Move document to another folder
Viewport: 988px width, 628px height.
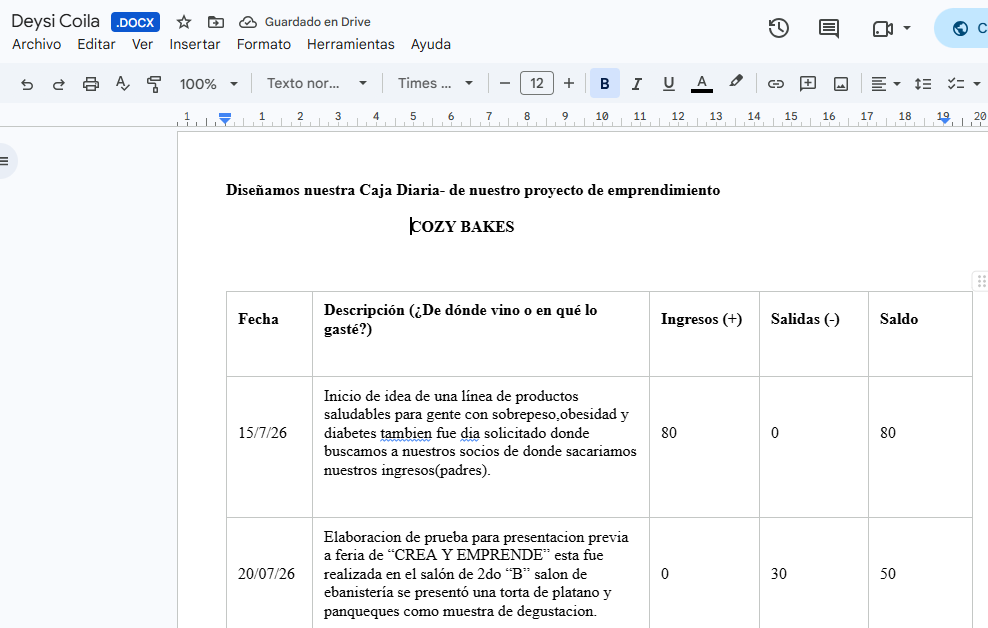click(215, 22)
